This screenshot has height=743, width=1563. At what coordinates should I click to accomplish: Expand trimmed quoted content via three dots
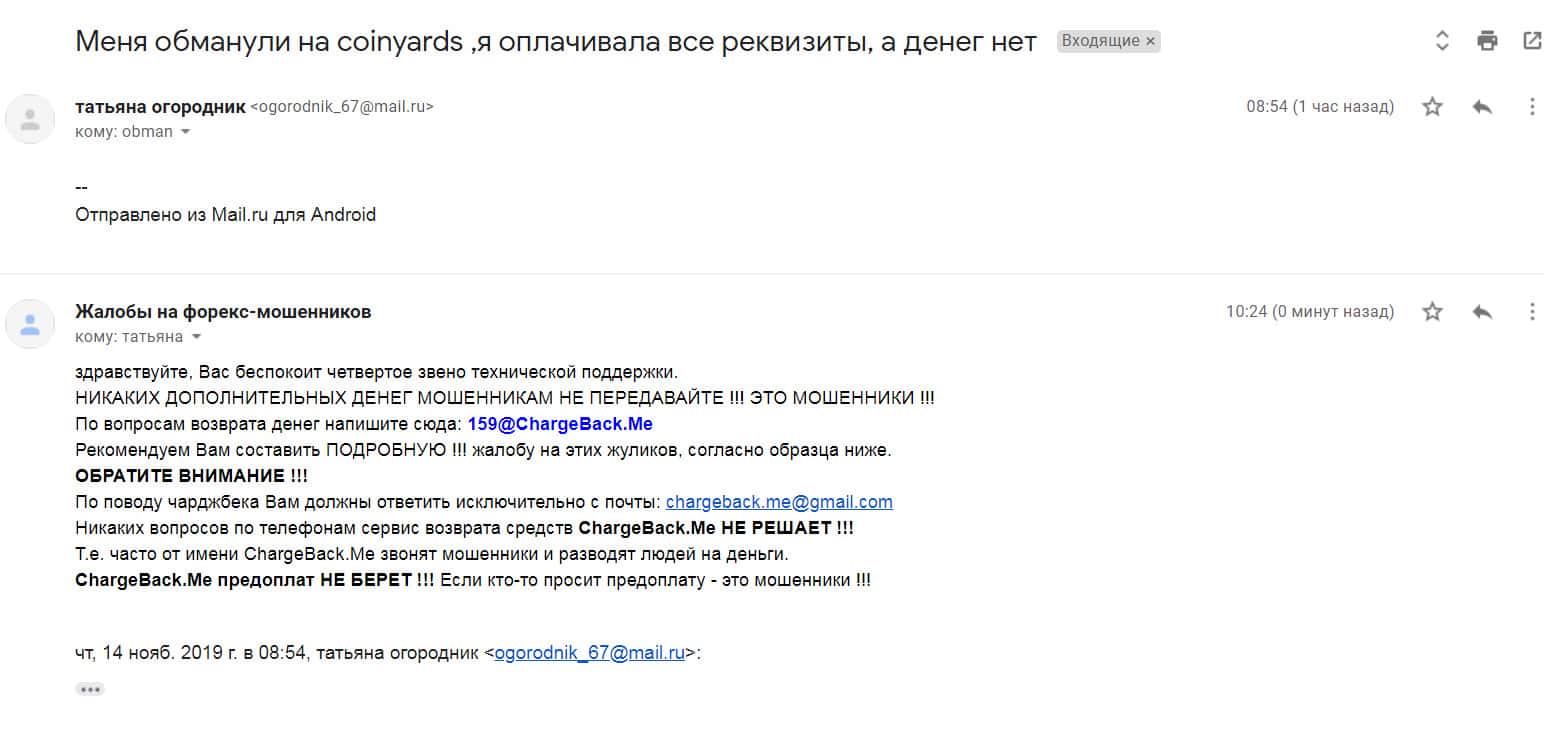tap(90, 689)
